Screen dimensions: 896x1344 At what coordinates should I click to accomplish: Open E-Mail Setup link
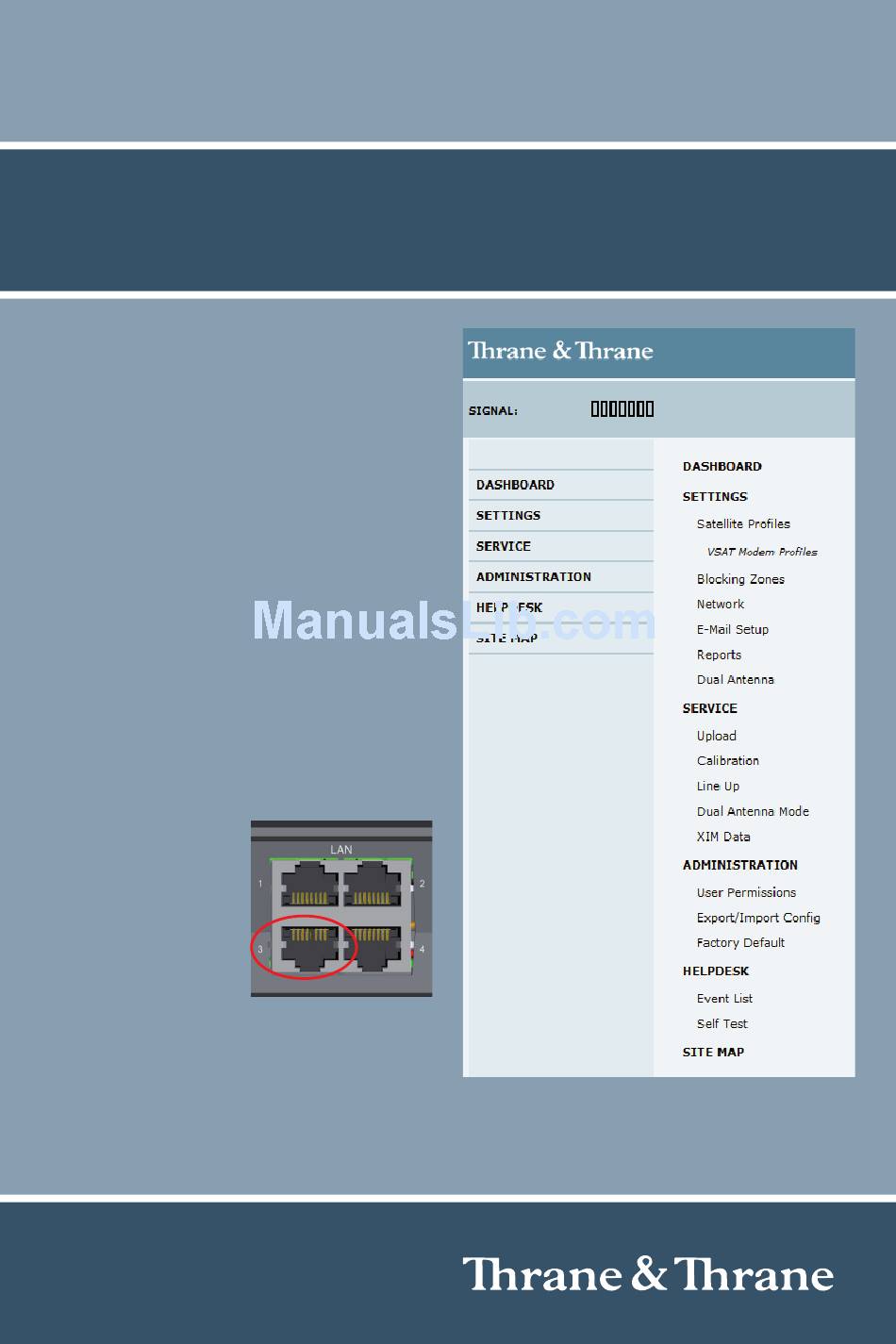[733, 630]
